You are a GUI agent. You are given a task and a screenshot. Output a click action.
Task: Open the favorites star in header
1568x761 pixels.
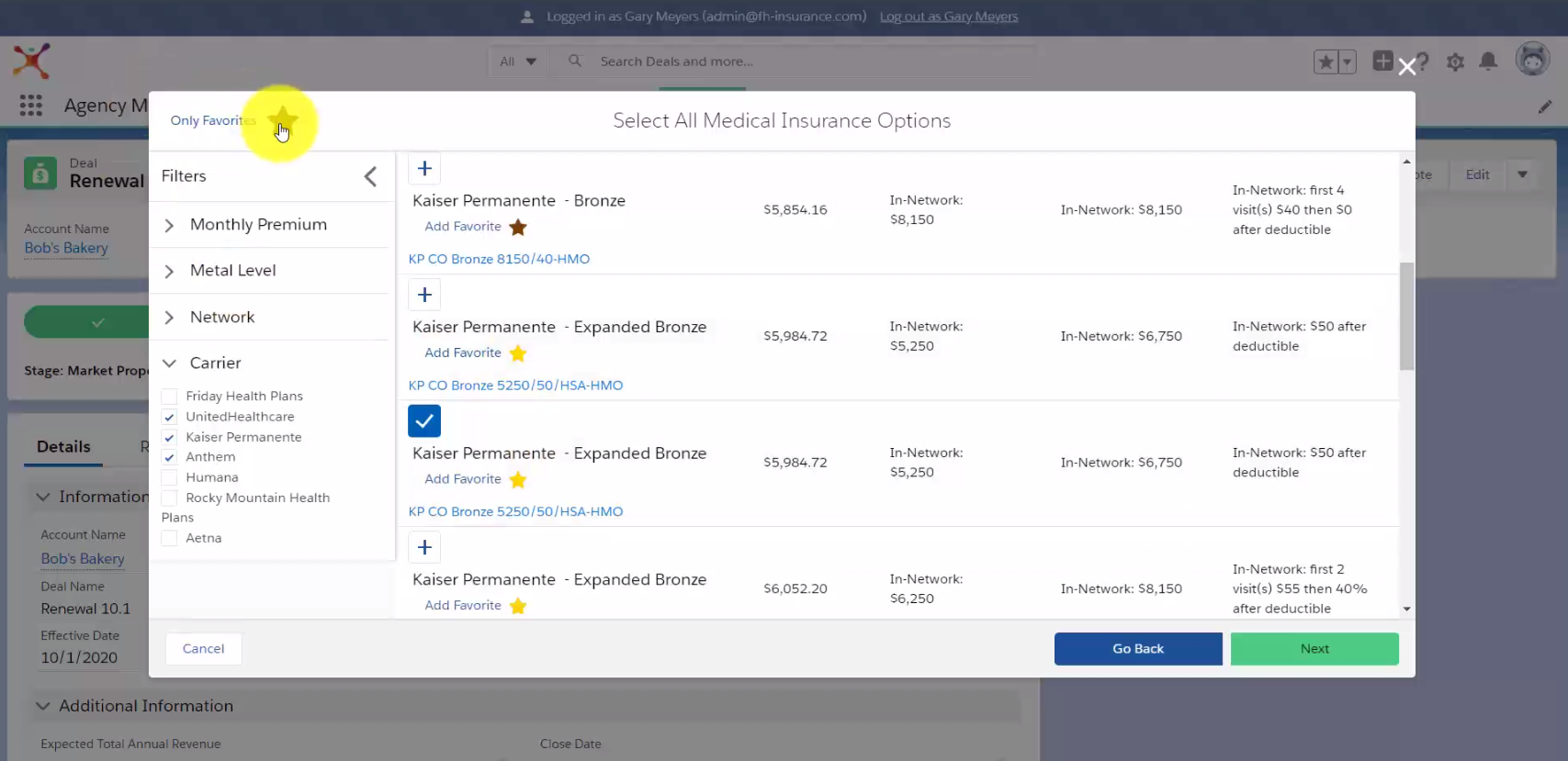tap(1325, 62)
